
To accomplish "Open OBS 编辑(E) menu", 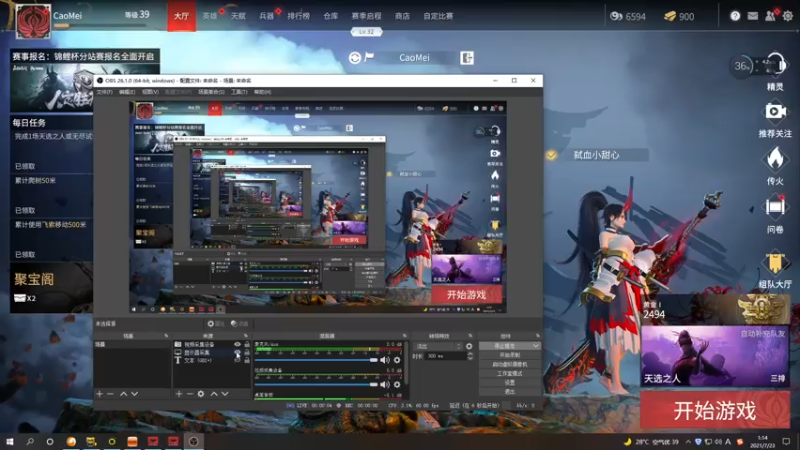I will [x=127, y=92].
